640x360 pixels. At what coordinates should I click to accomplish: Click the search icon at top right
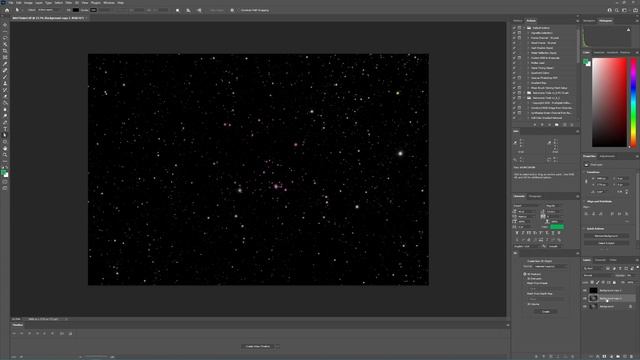pos(617,10)
